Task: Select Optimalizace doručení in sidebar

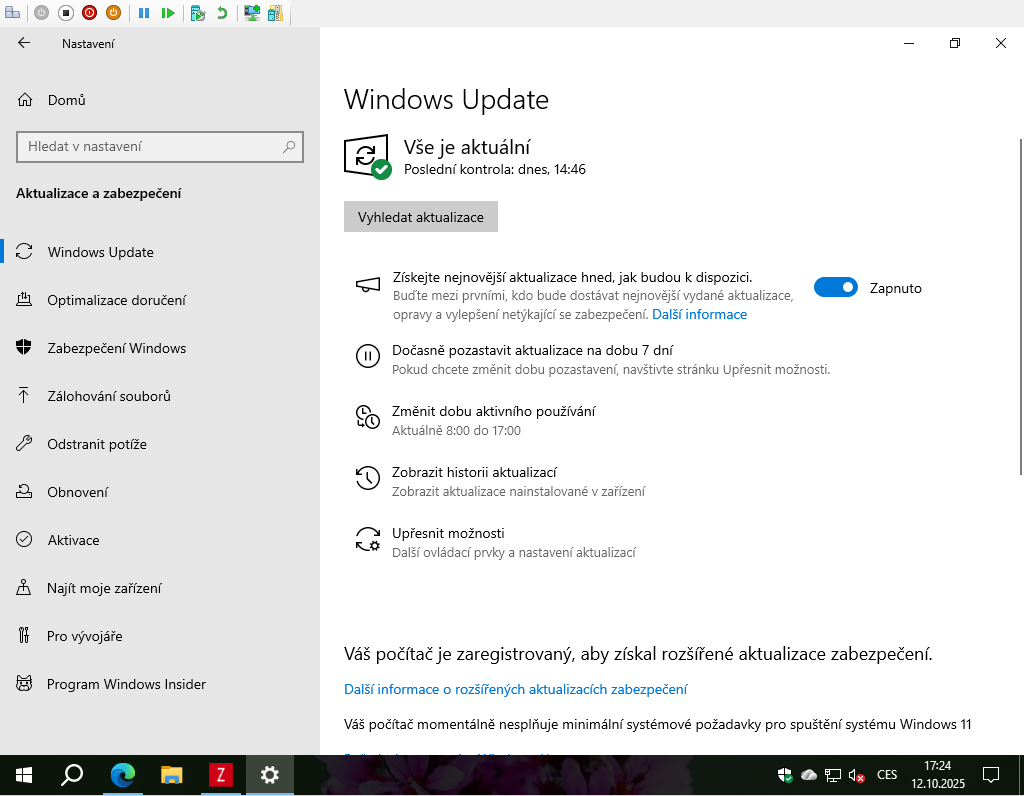Action: (x=116, y=300)
